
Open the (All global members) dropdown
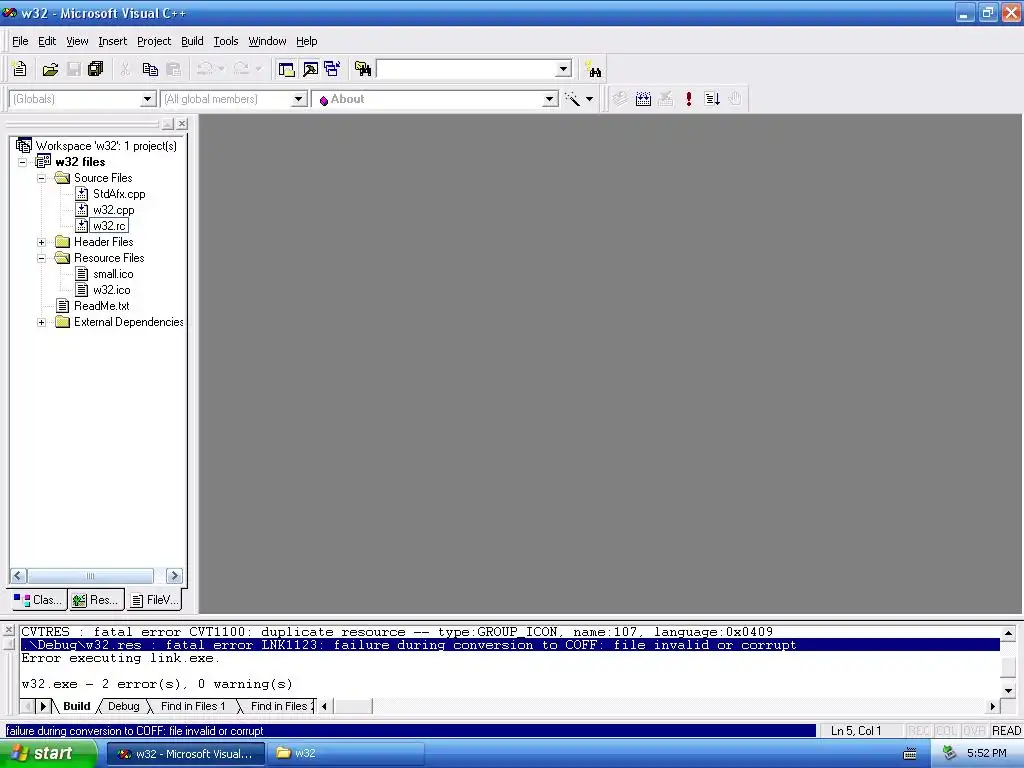(298, 99)
